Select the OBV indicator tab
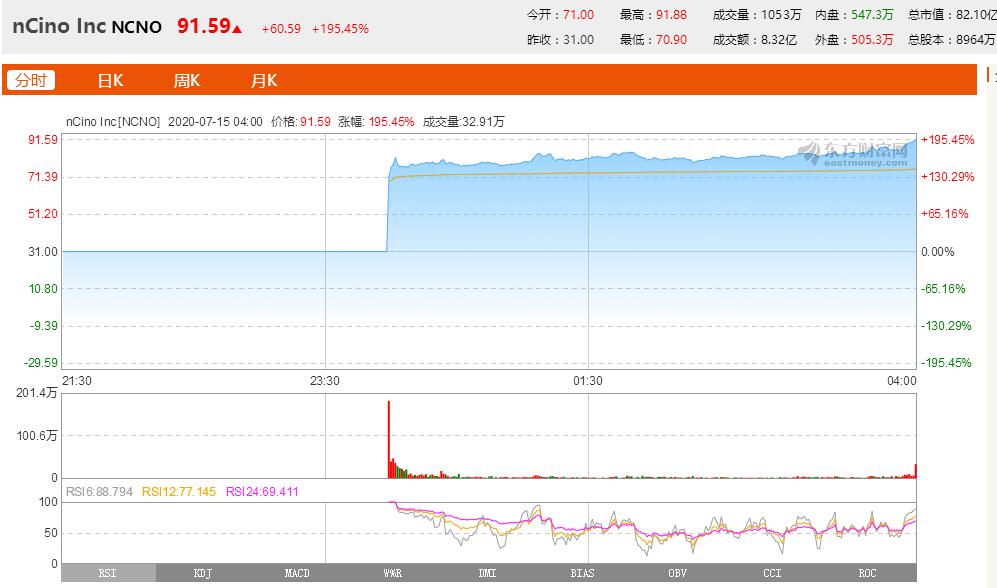The image size is (997, 588). [x=678, y=573]
